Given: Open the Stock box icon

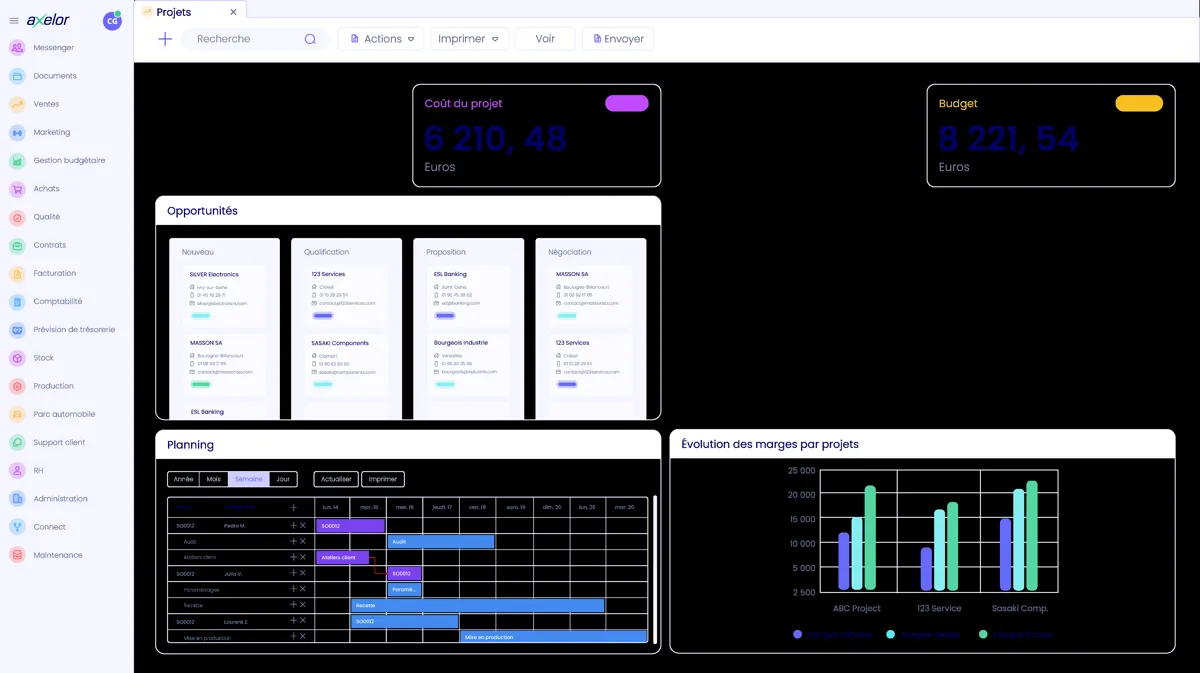Looking at the screenshot, I should click(x=17, y=357).
